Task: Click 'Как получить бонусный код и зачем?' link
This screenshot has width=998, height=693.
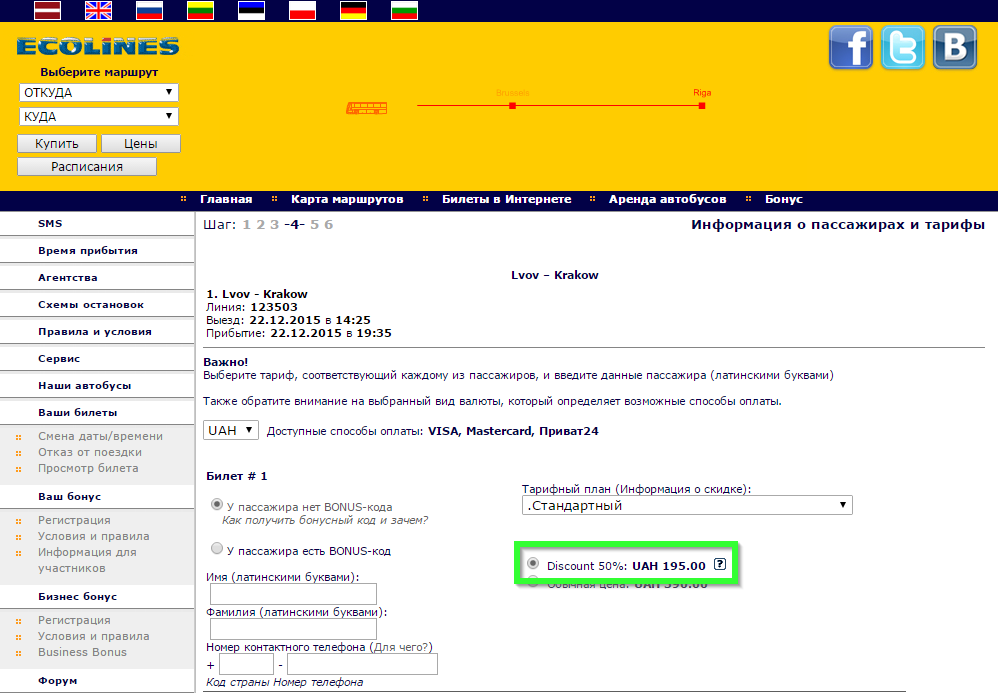Action: pos(325,520)
